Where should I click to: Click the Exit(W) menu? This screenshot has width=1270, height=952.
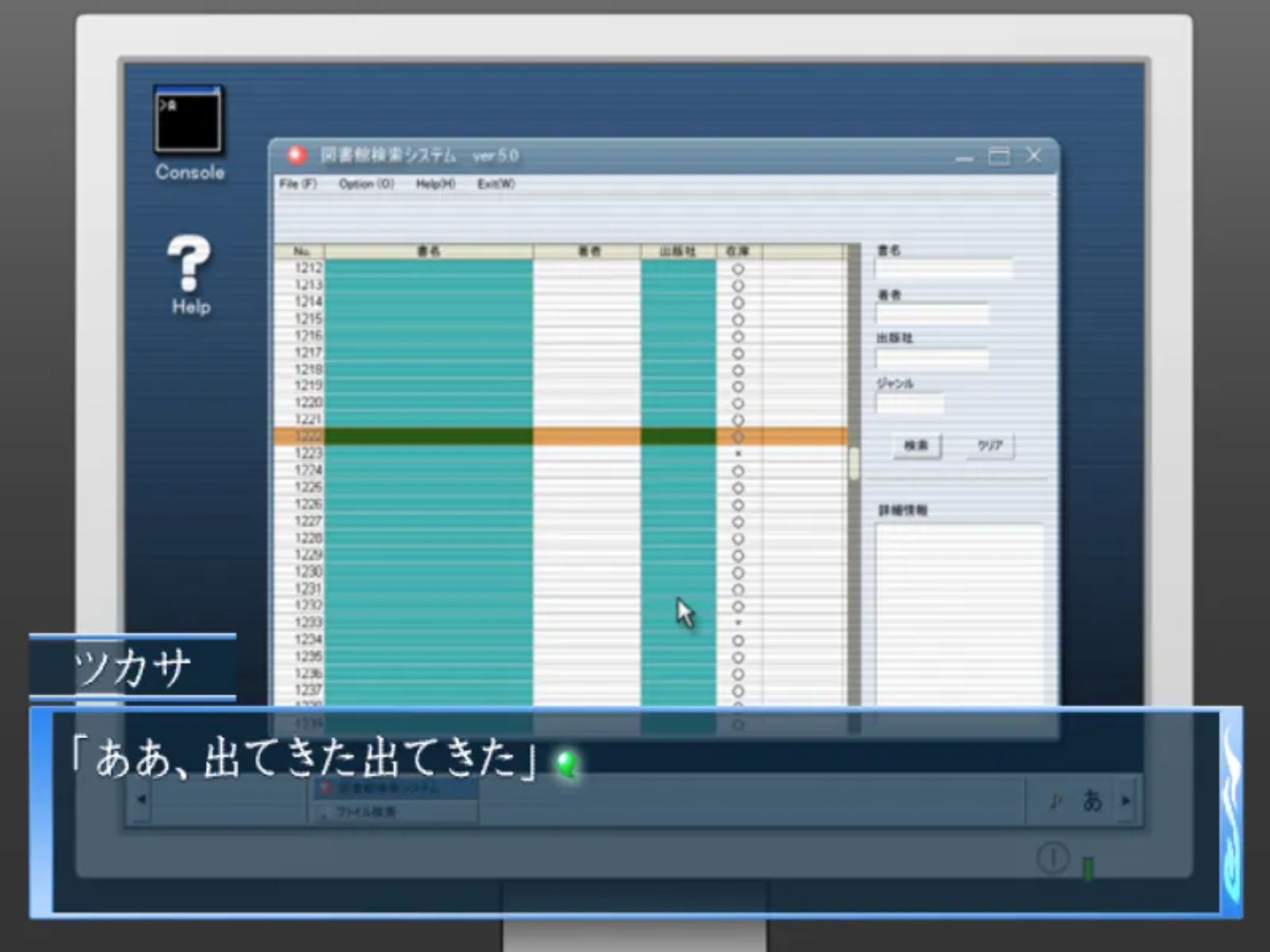click(x=495, y=184)
